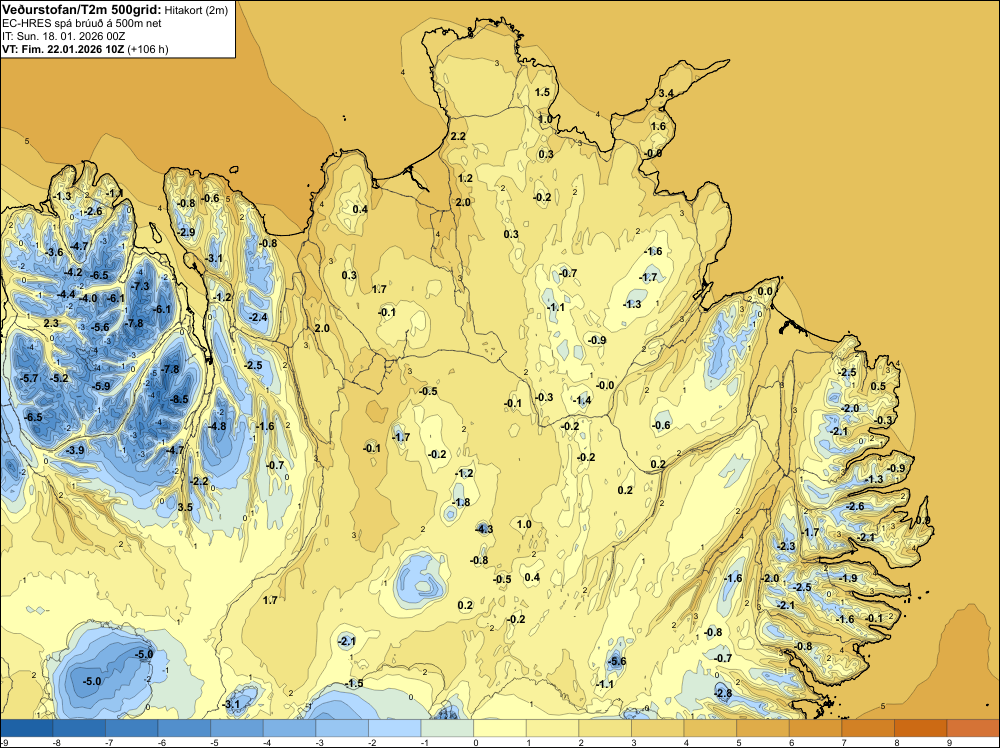Screen dimensions: 1000x748
Task: Click the coldest temperature value "-8.5"
Action: (x=179, y=399)
